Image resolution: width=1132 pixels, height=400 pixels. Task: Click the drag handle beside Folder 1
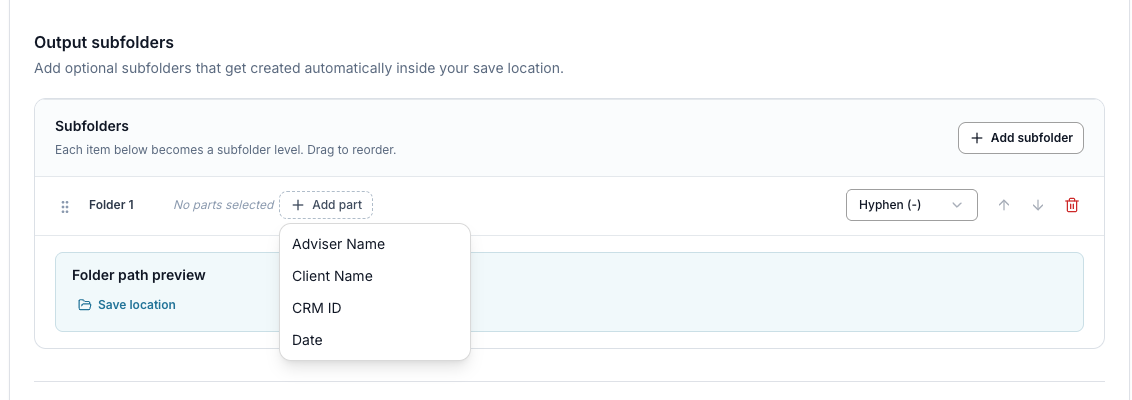tap(65, 206)
